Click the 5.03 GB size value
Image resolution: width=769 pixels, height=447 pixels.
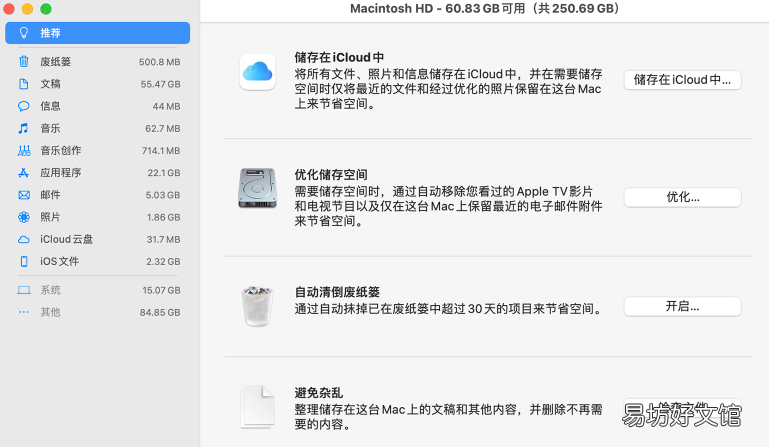(163, 195)
